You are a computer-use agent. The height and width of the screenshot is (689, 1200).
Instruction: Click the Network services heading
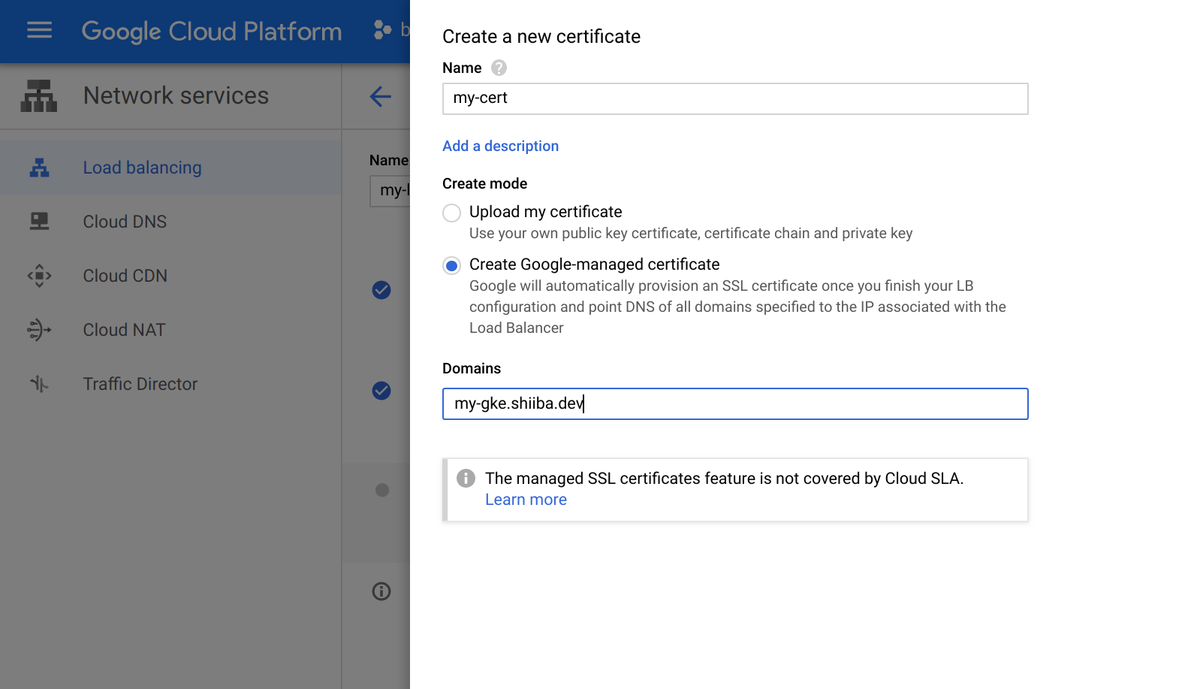click(x=176, y=96)
